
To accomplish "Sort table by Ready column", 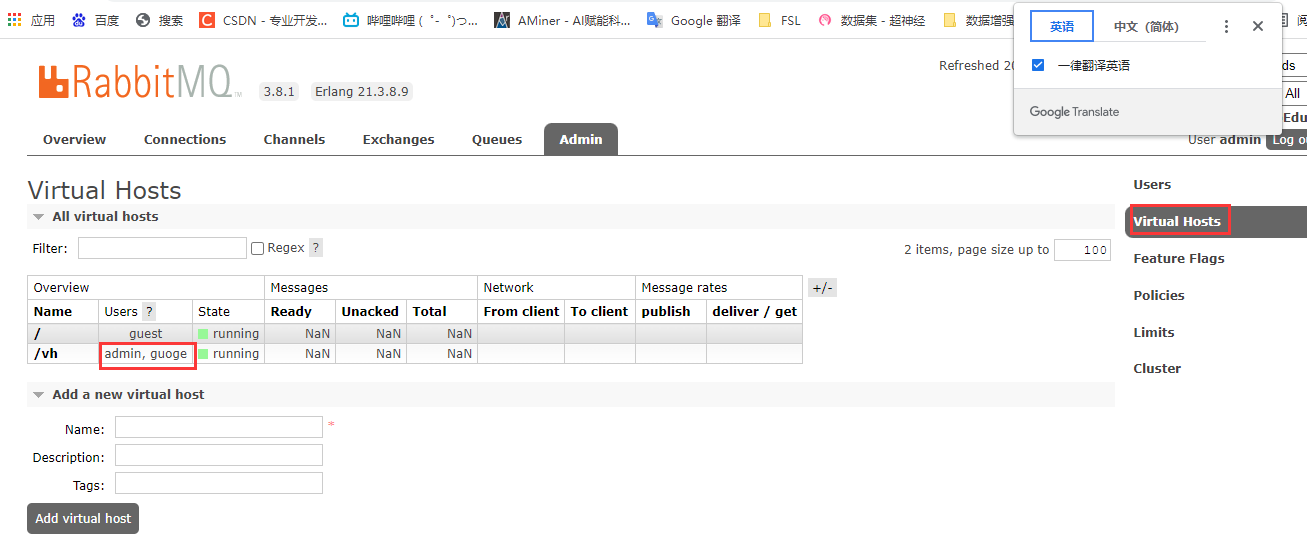I will tap(291, 312).
